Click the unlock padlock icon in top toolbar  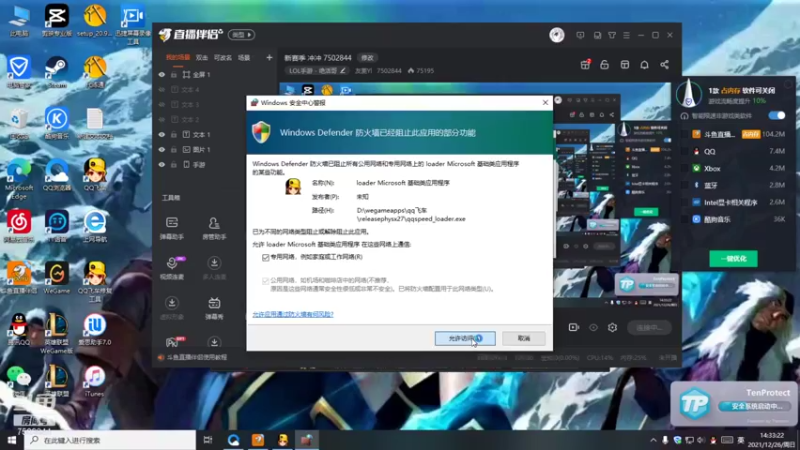(x=605, y=65)
